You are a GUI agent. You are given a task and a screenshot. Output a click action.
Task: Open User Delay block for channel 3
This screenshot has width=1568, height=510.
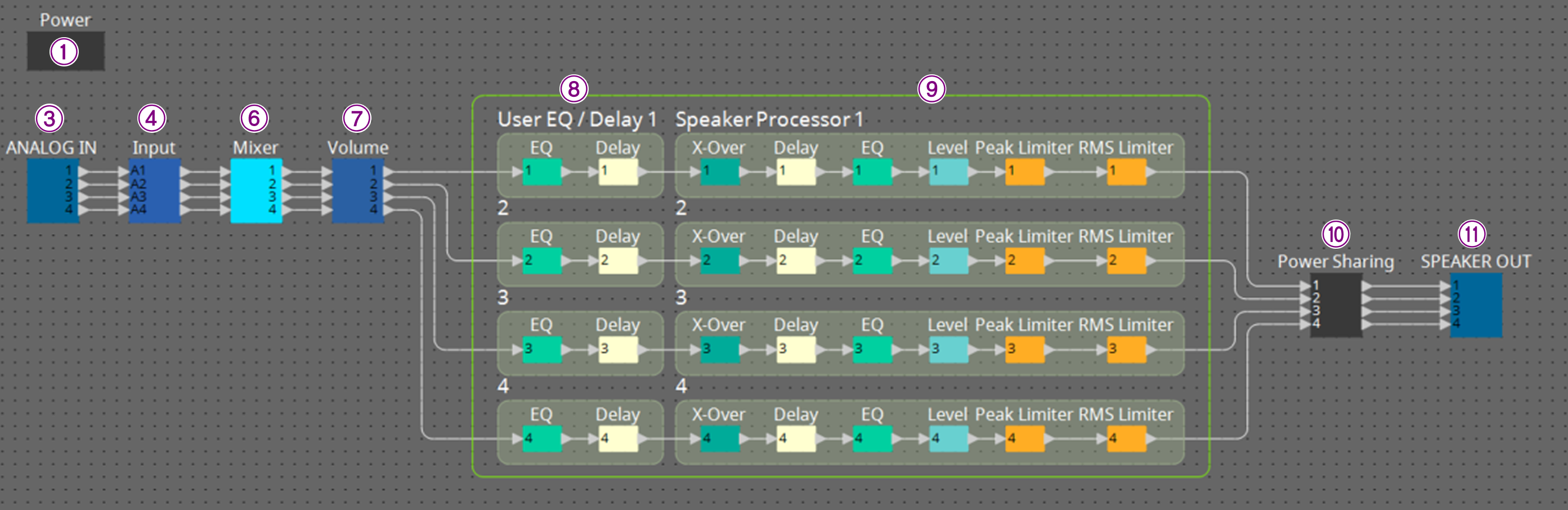pos(619,350)
